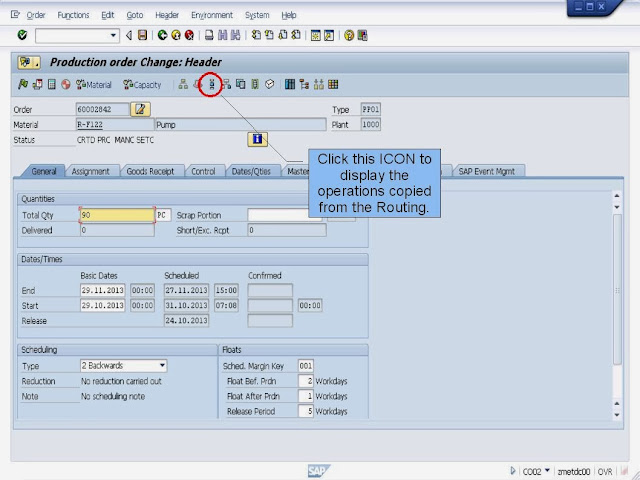Switch to the Control tab
This screenshot has width=640, height=480.
click(203, 171)
